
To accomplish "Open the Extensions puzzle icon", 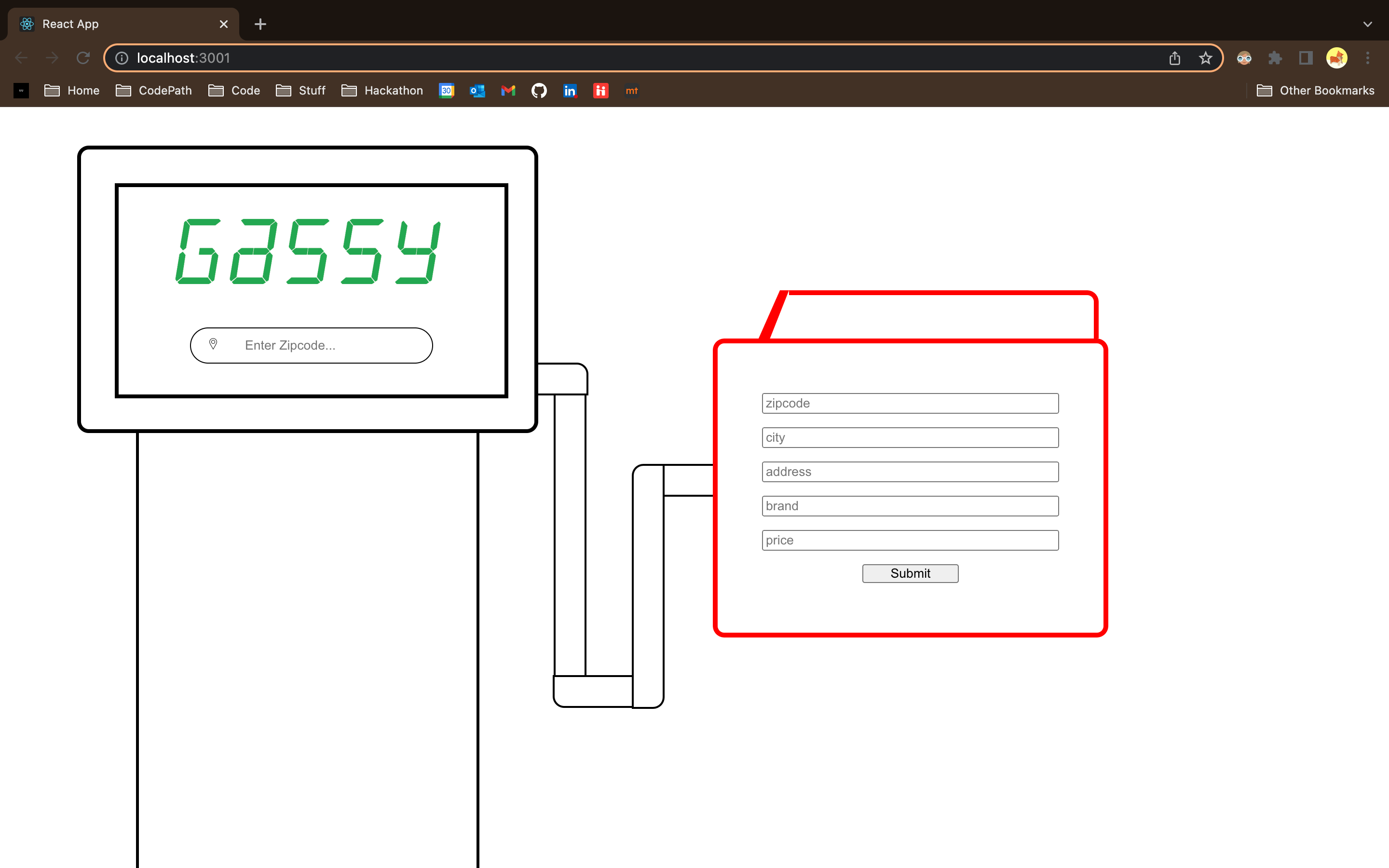I will coord(1275,58).
